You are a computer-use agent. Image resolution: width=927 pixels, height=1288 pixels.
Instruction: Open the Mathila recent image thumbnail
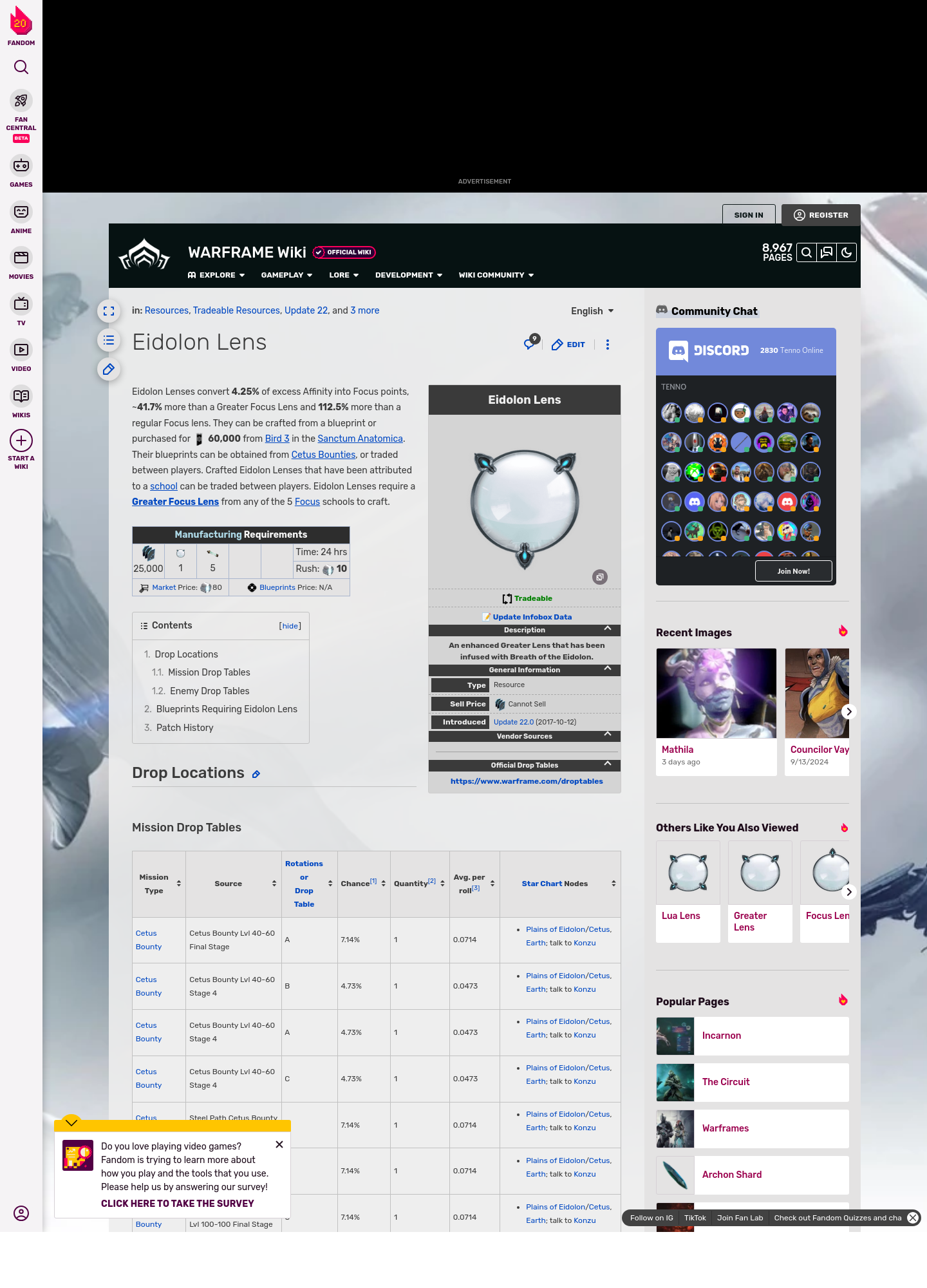click(716, 693)
